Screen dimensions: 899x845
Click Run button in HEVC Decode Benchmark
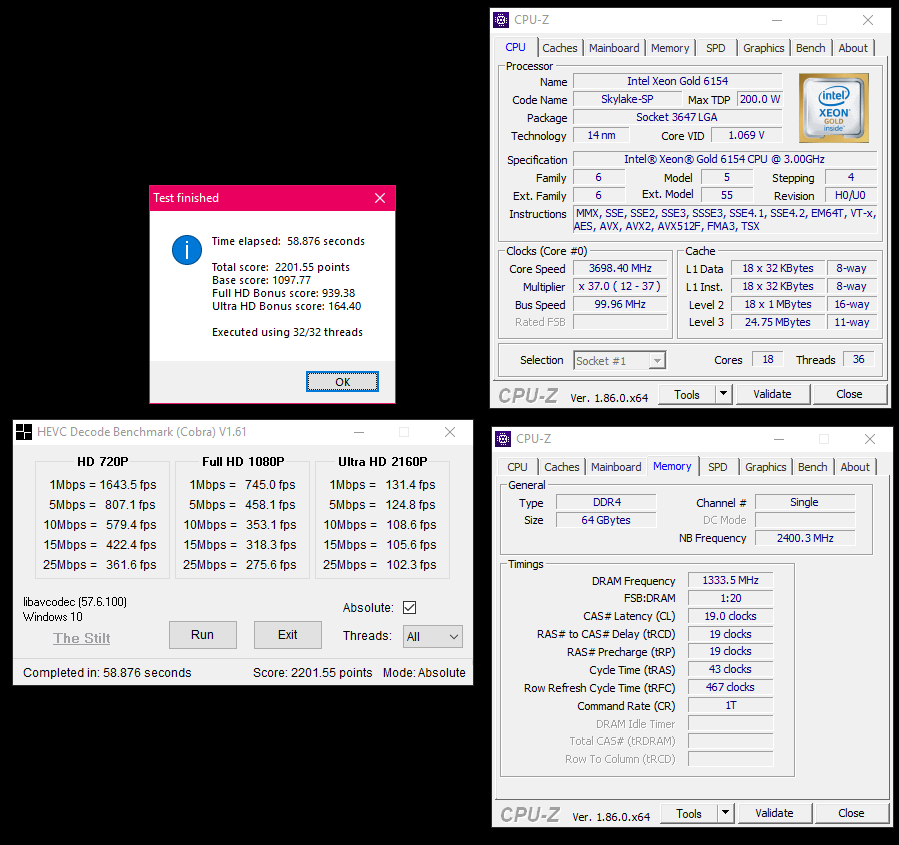point(202,635)
